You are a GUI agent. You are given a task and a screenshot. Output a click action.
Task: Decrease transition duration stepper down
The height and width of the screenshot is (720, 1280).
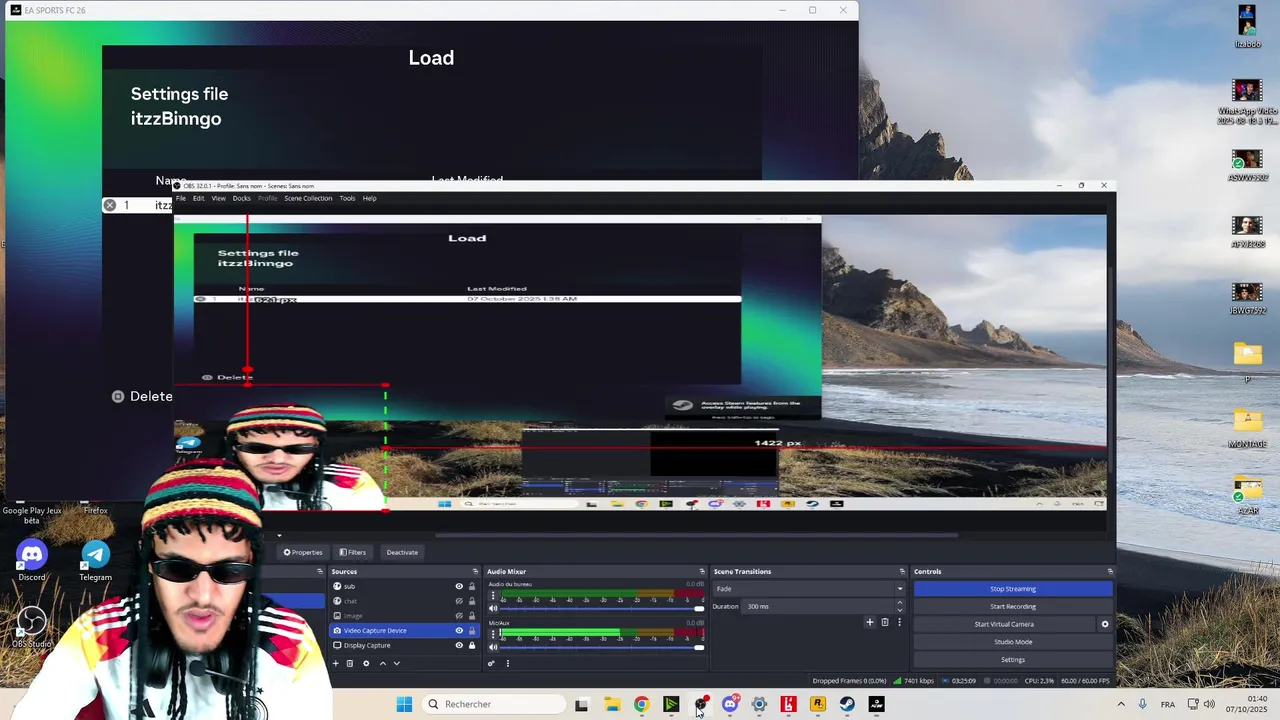(899, 610)
